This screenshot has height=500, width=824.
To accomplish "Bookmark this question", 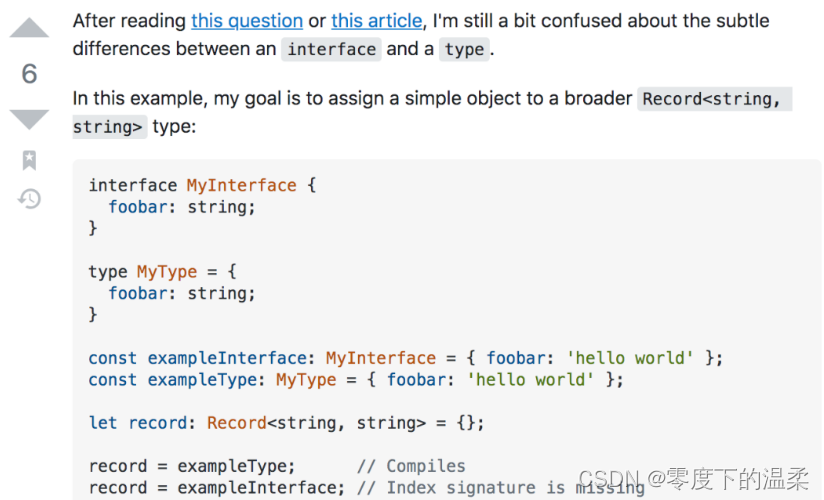I will pyautogui.click(x=29, y=160).
